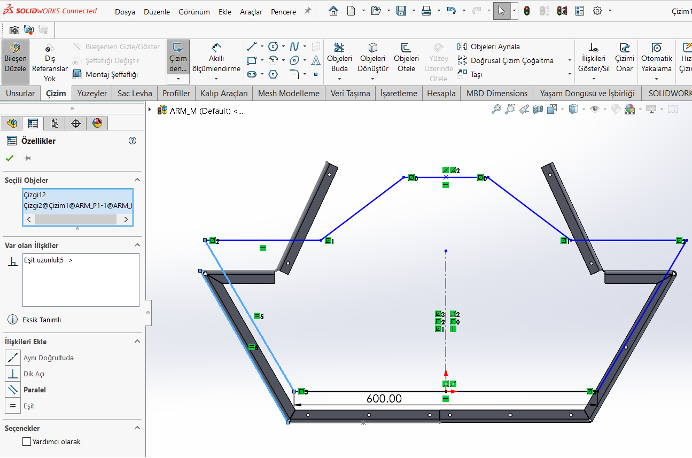
Task: Add the Paralel relation
Action: click(26, 390)
